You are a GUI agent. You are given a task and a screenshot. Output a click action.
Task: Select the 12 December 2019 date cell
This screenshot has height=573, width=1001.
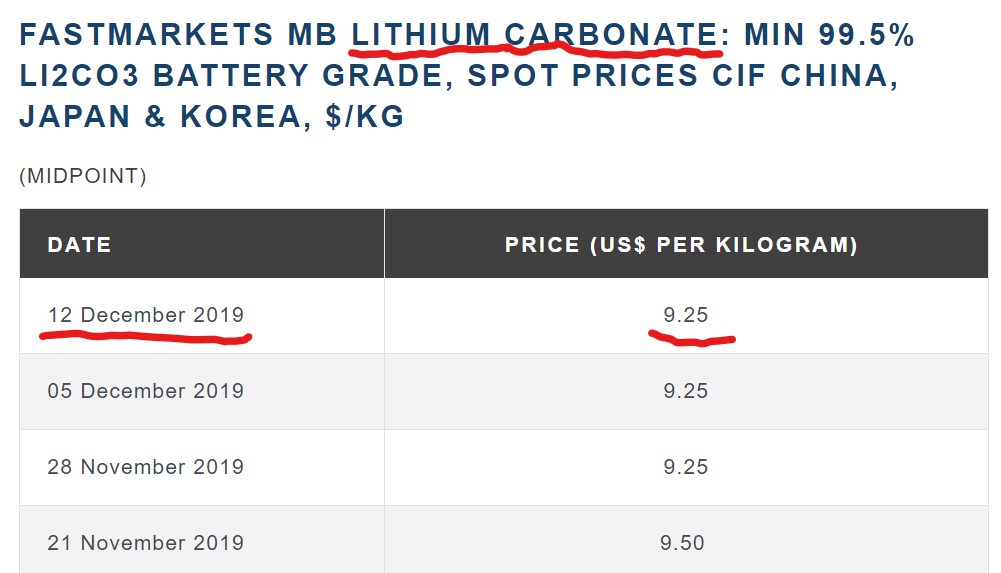pyautogui.click(x=145, y=315)
